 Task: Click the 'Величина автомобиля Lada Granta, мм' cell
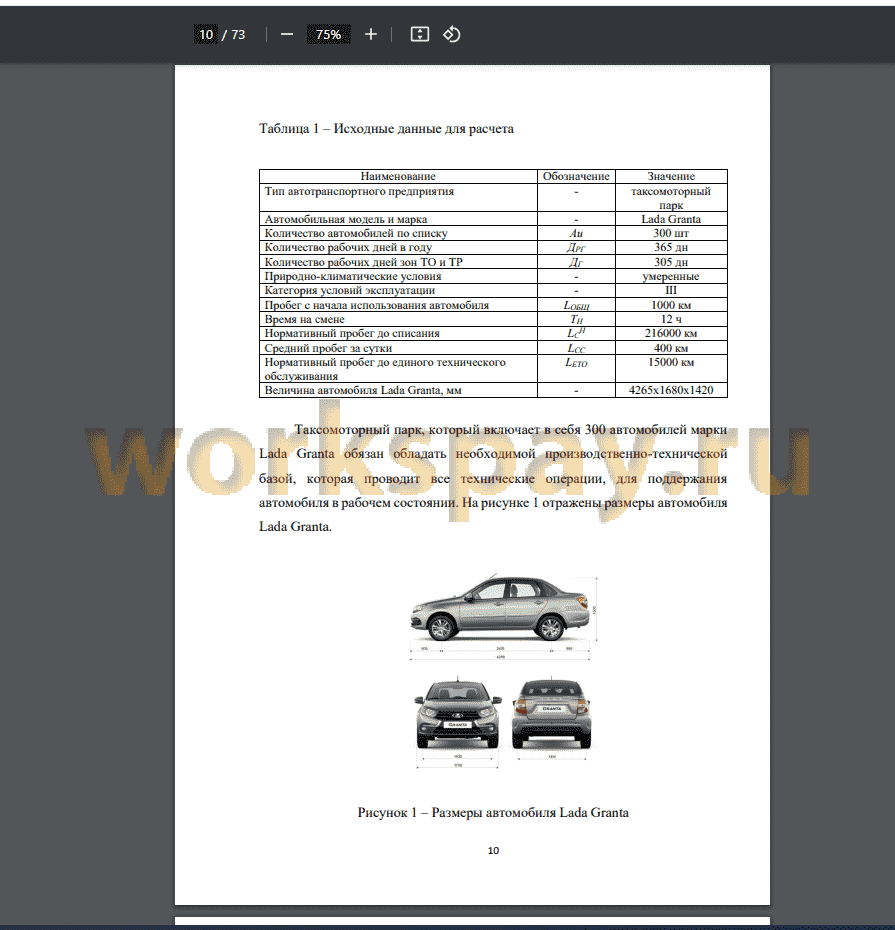398,390
